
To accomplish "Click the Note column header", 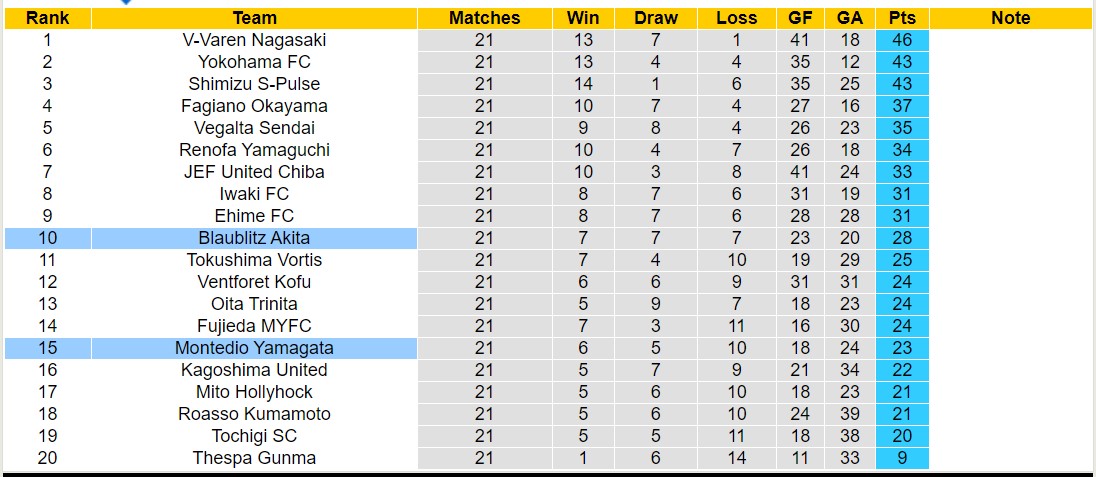I will coord(1010,18).
